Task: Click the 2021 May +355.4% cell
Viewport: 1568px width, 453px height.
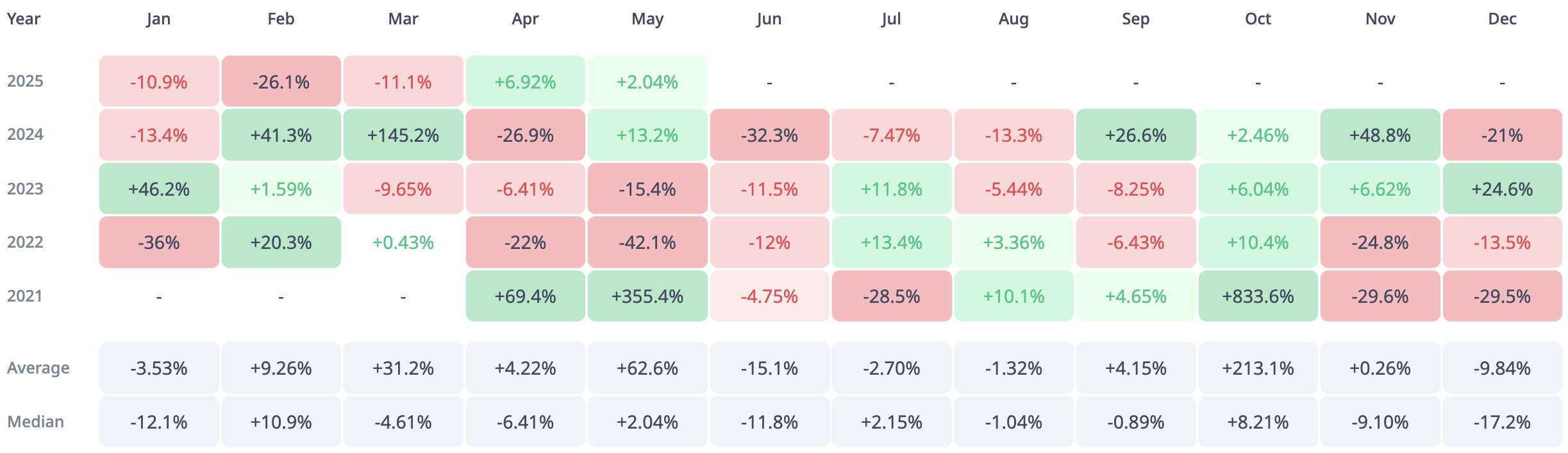Action: 647,296
